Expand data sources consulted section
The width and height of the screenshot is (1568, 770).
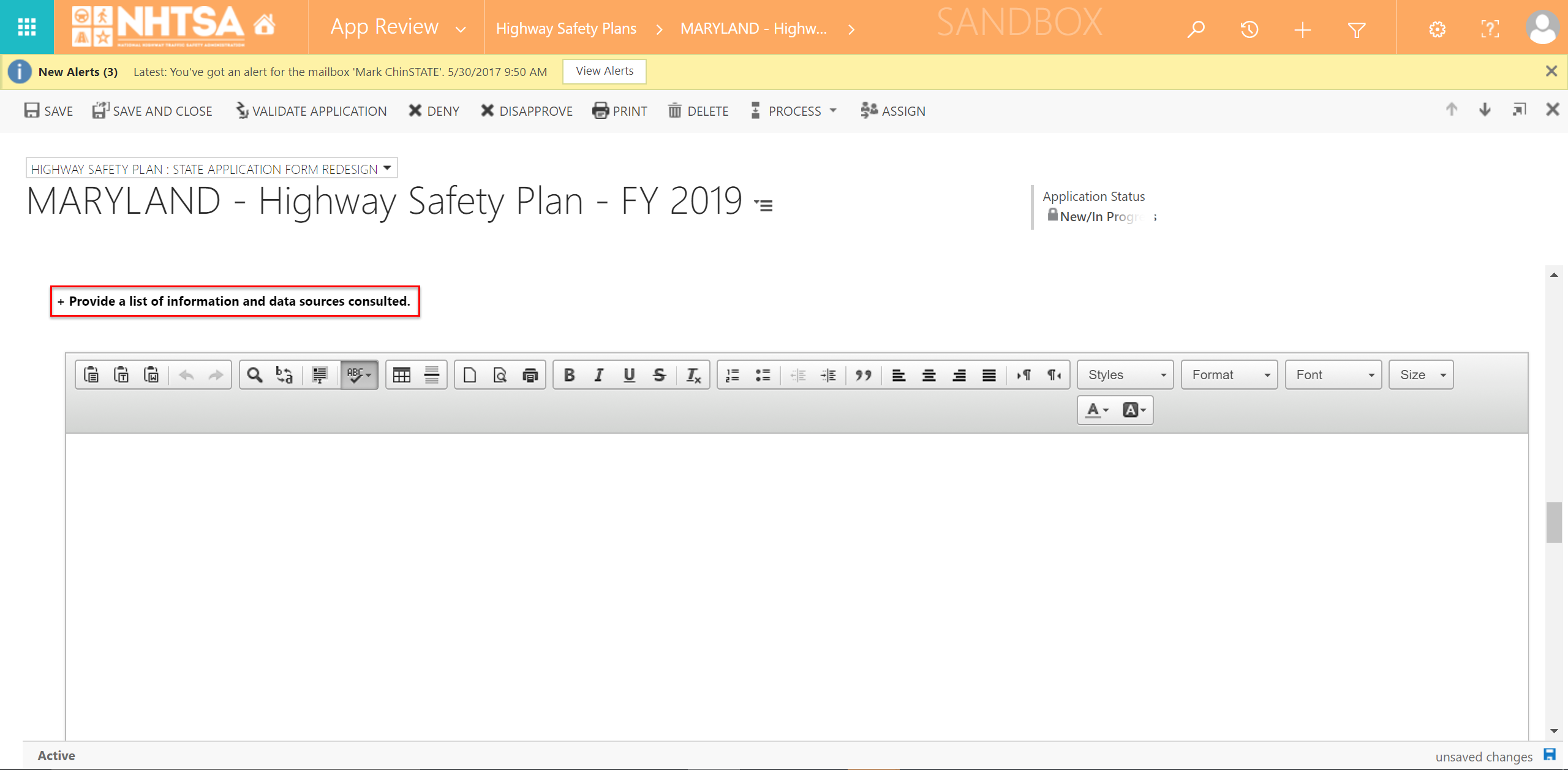click(x=235, y=301)
